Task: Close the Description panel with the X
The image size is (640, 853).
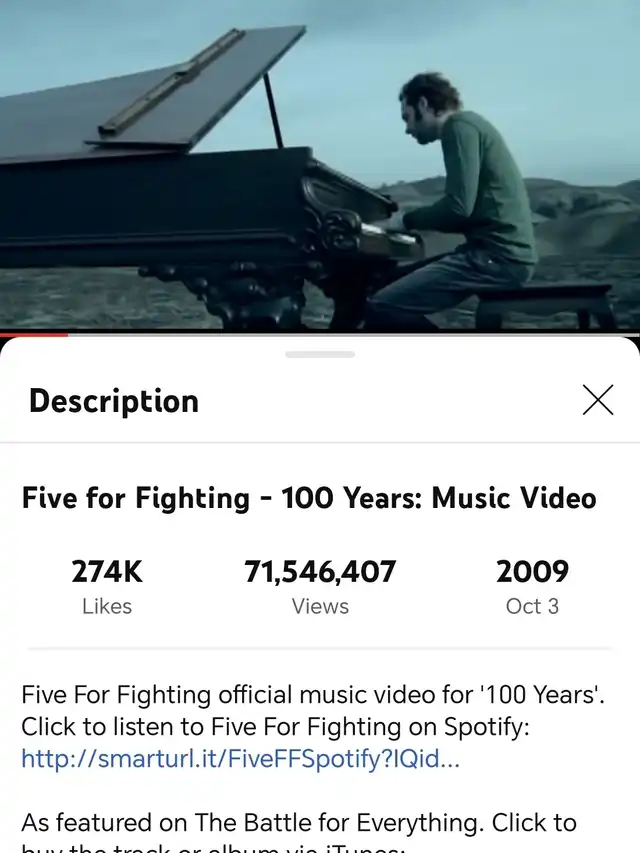Action: coord(598,400)
